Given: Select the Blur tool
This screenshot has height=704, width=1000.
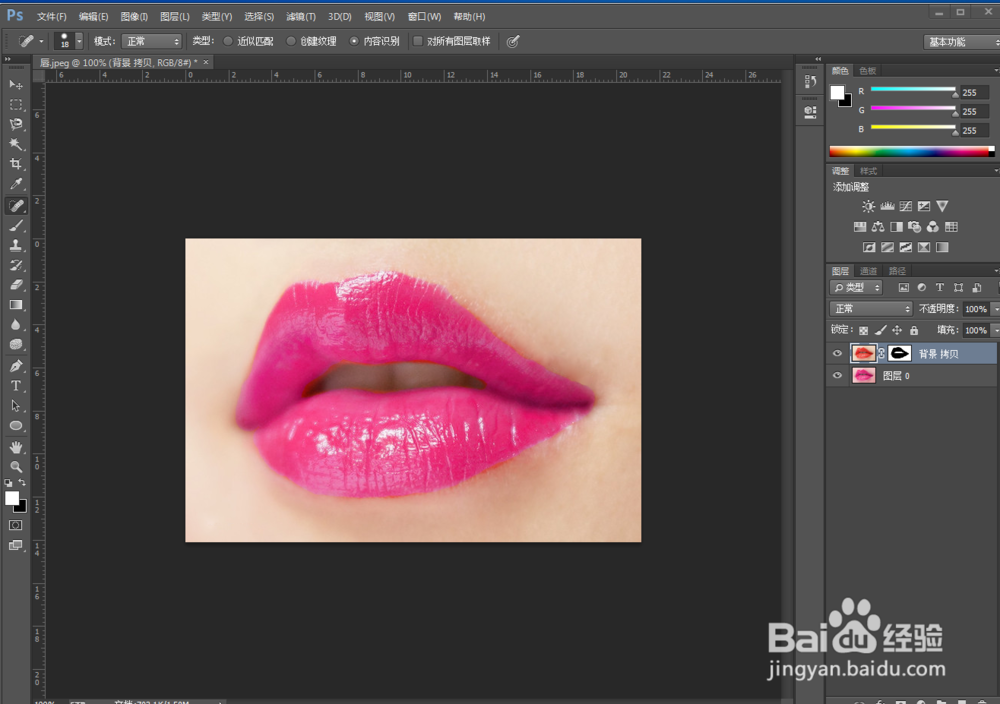Looking at the screenshot, I should pos(16,325).
